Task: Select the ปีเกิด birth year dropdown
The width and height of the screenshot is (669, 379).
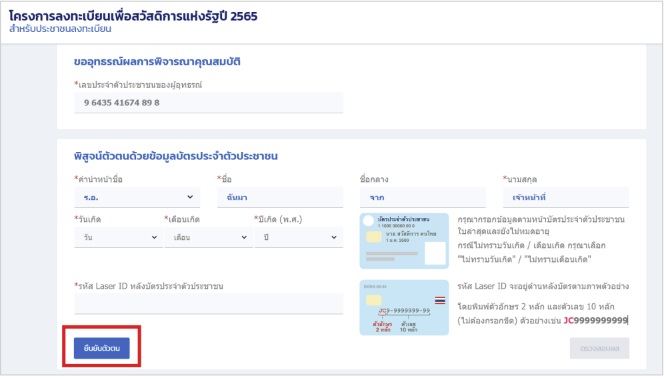Action: click(299, 237)
